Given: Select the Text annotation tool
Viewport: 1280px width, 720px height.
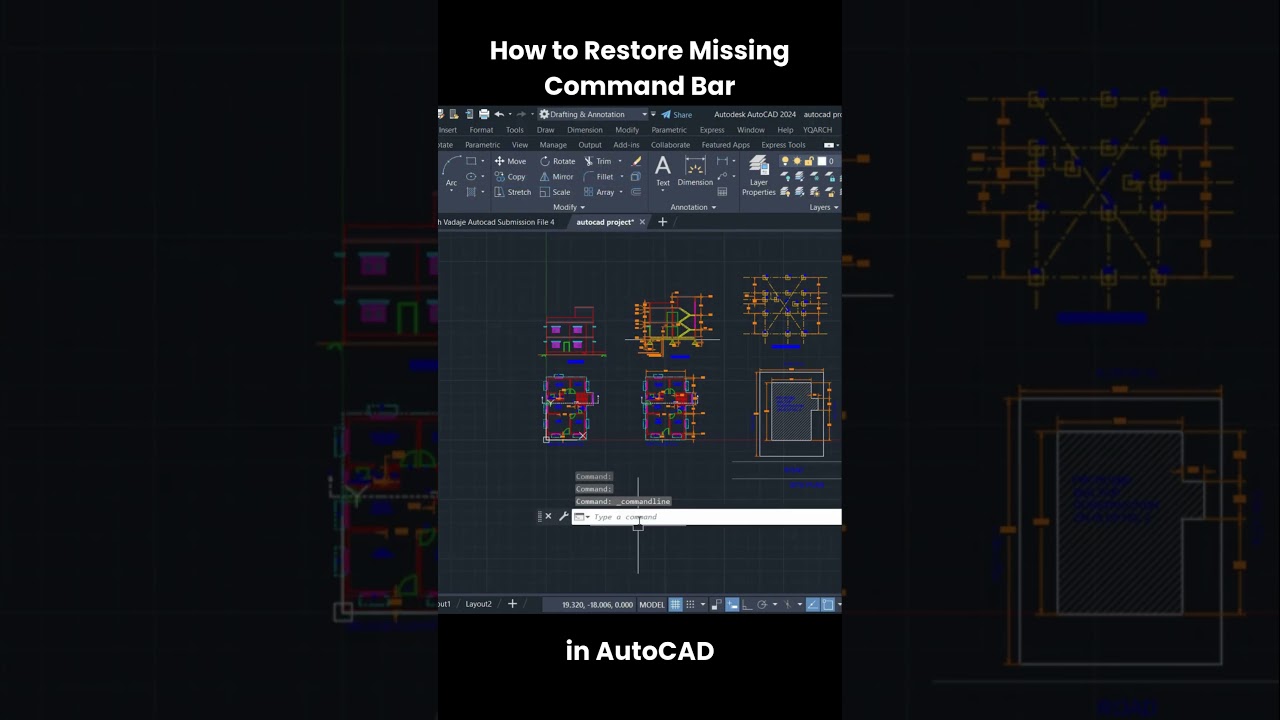Looking at the screenshot, I should [x=663, y=172].
